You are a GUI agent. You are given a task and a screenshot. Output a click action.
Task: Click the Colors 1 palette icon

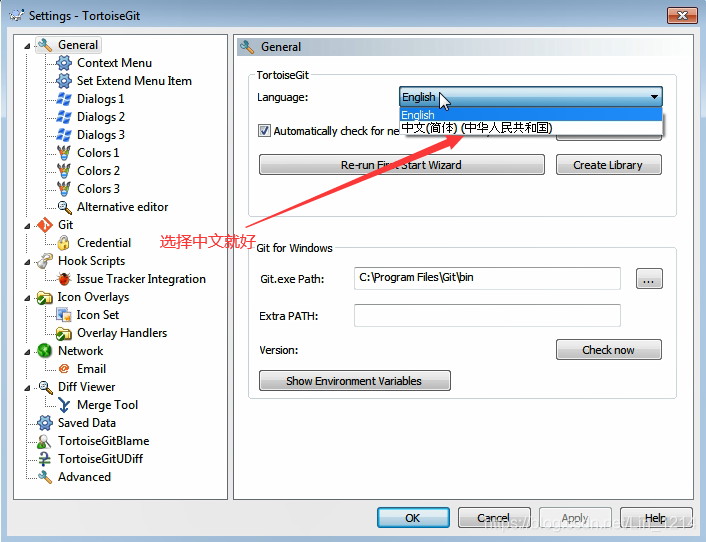coord(64,153)
